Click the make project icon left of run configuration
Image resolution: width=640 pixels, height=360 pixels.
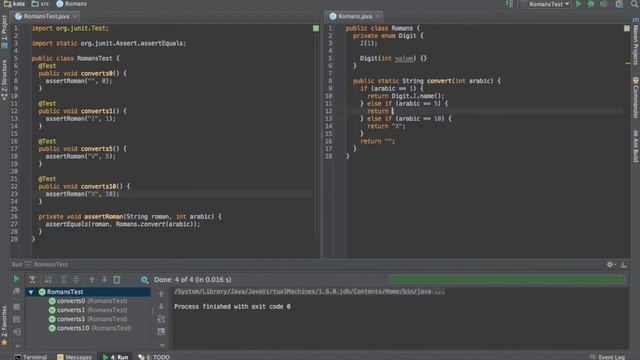pyautogui.click(x=509, y=4)
